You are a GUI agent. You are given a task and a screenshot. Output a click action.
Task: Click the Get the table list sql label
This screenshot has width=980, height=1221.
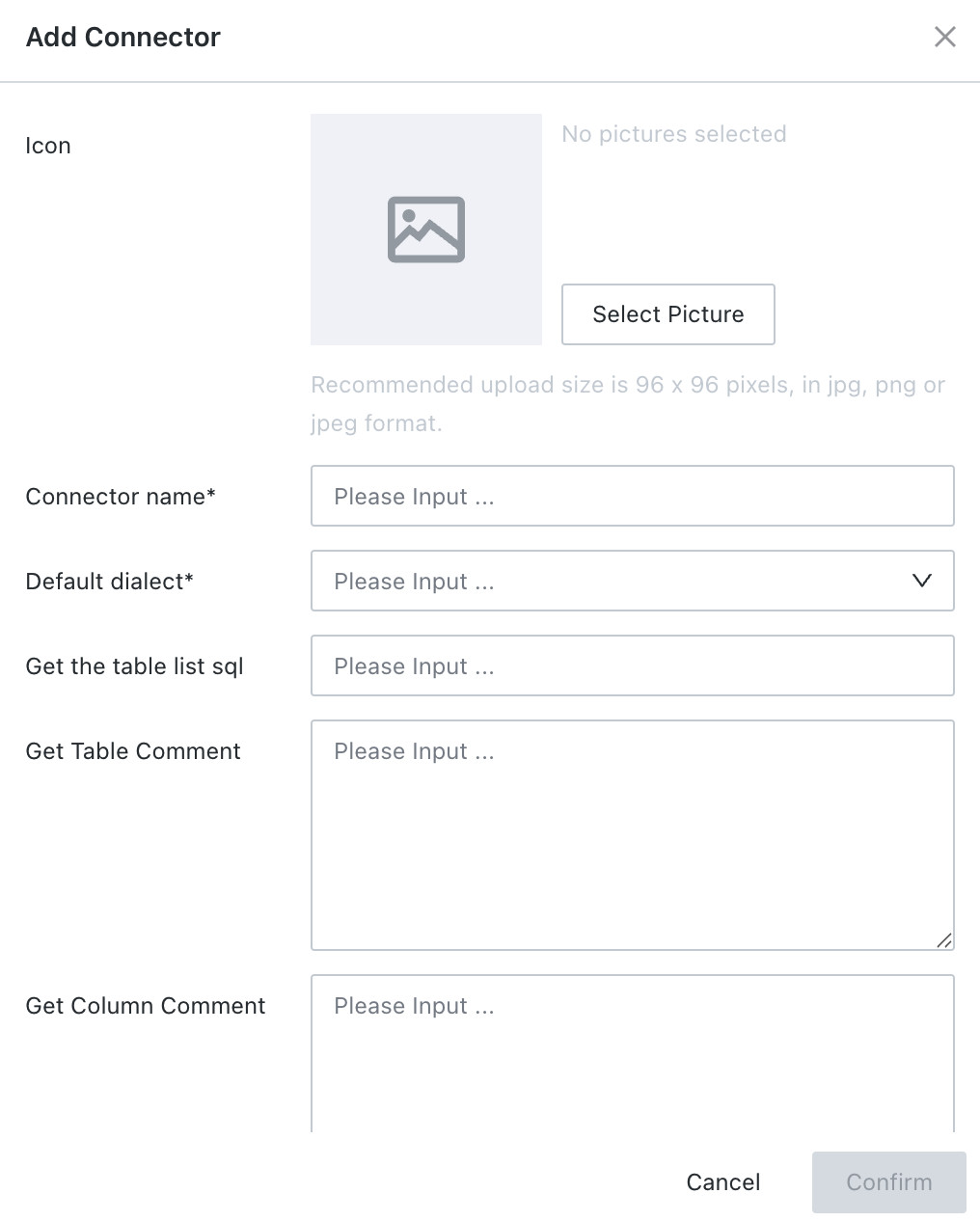pos(134,666)
